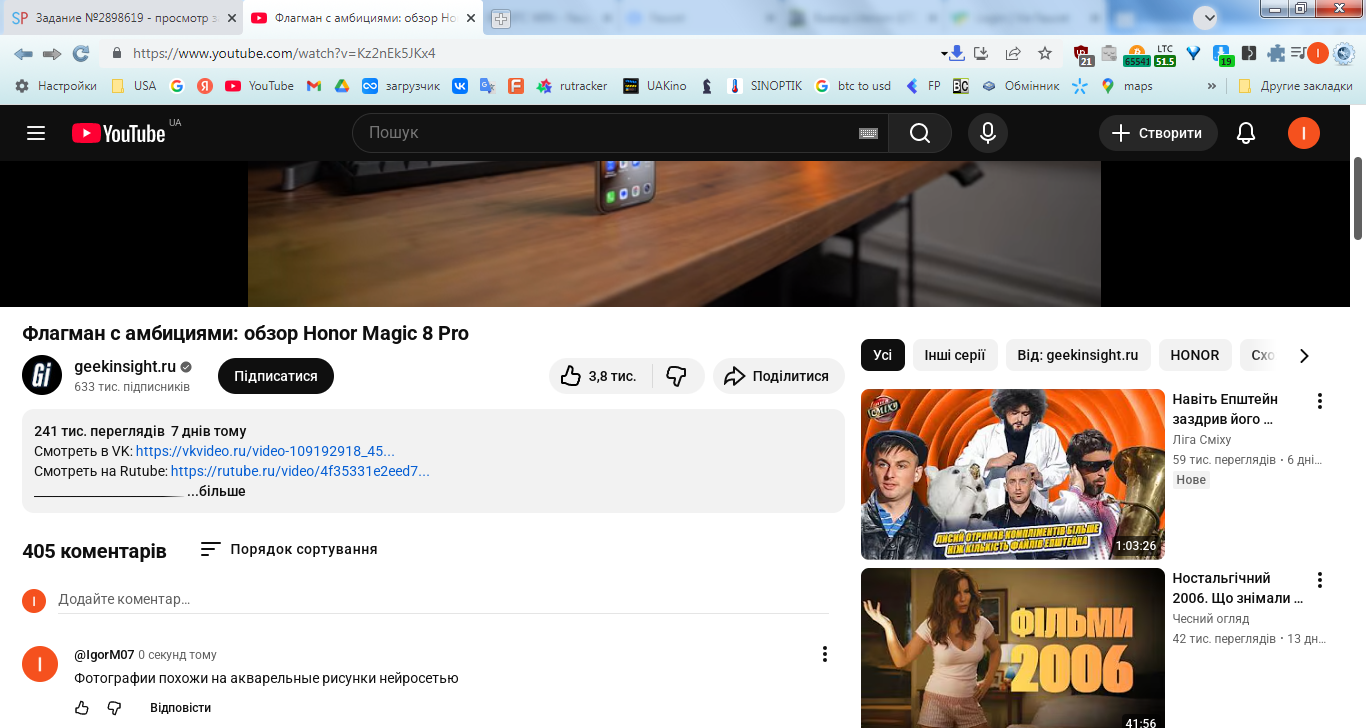Reply to @IgorM07 via 'Відповісти'
This screenshot has height=728, width=1366.
181,708
